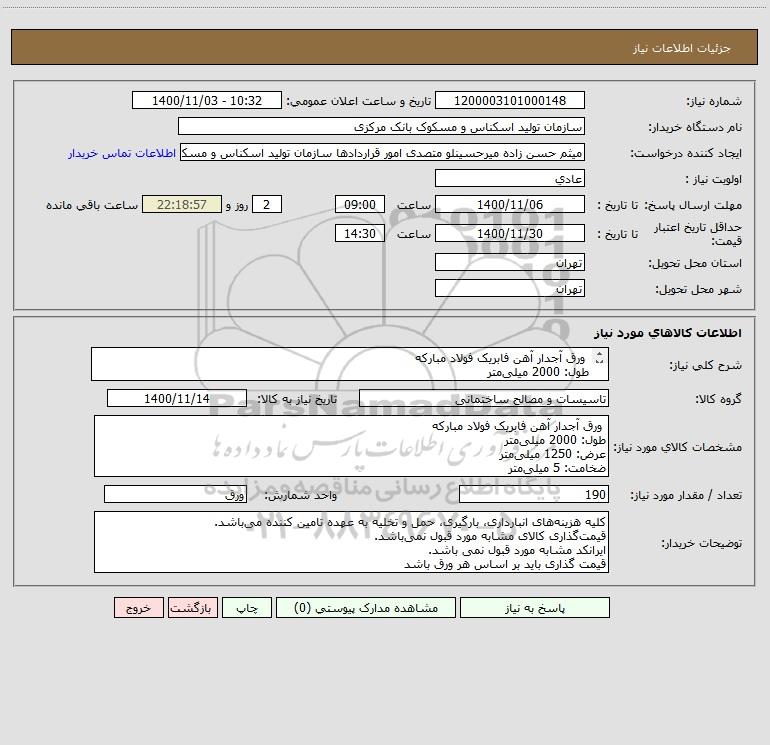
Task: Click the پاسخ به نیاز button
Action: [x=535, y=607]
